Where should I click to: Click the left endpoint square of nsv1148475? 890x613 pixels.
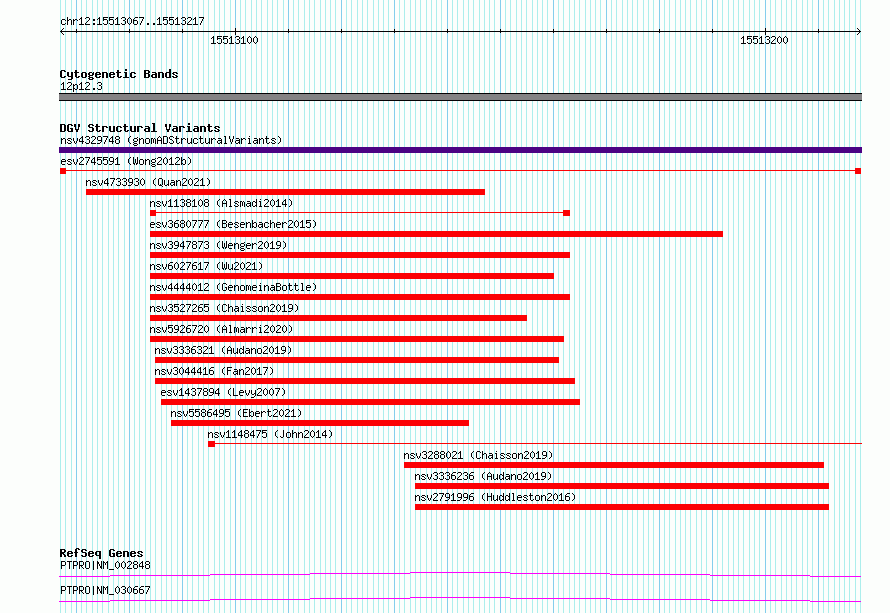pyautogui.click(x=211, y=444)
